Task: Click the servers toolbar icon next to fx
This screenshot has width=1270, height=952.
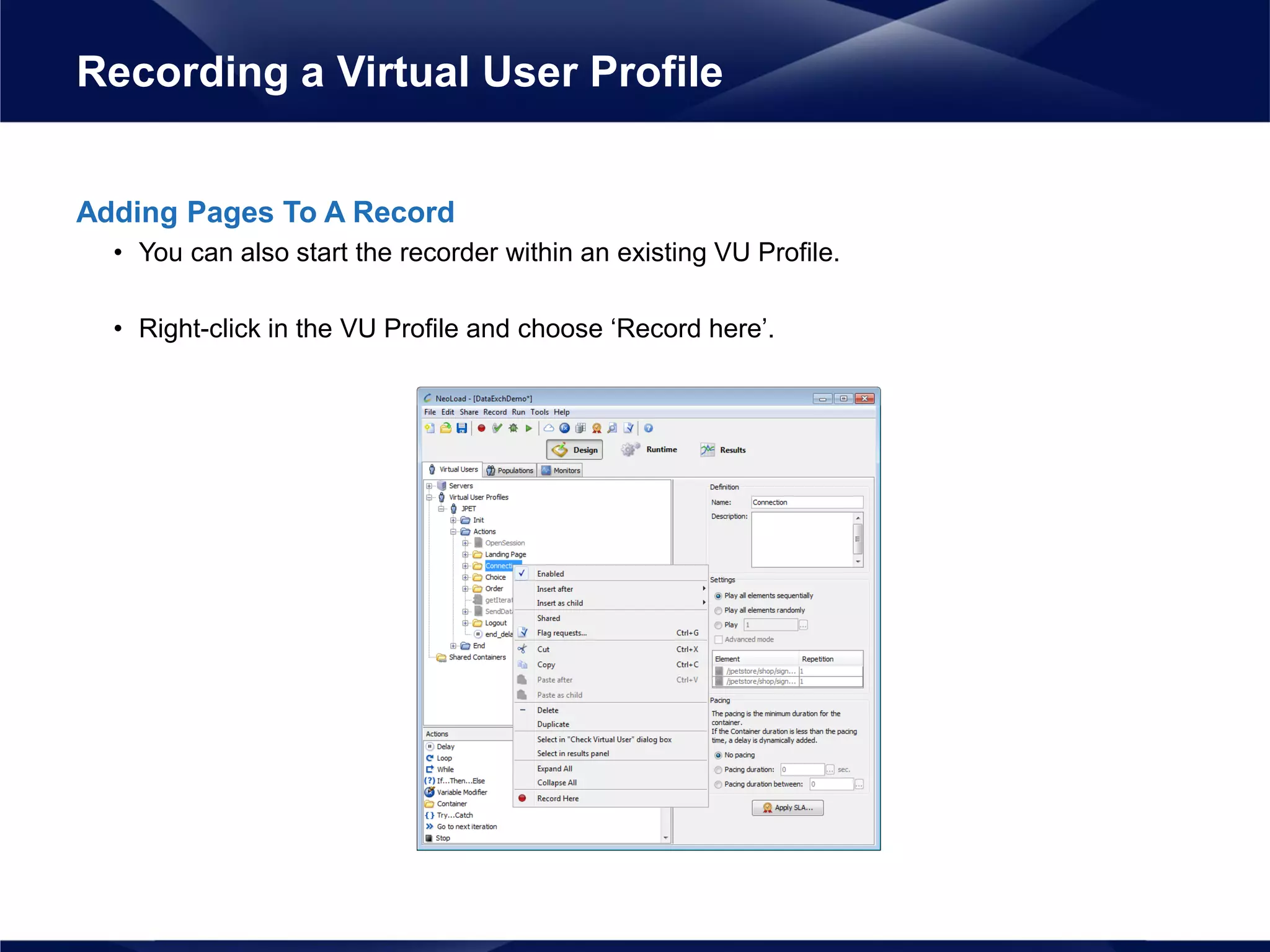Action: 580,428
